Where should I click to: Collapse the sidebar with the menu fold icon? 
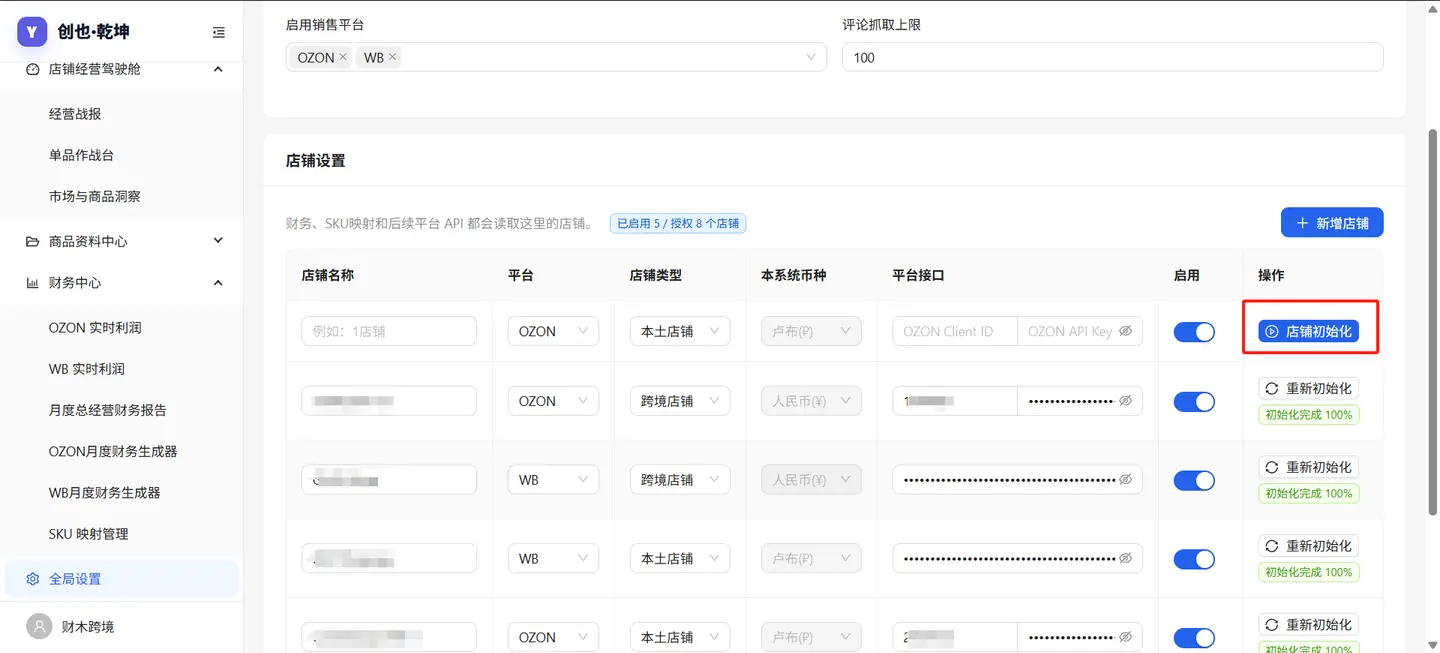coord(219,32)
